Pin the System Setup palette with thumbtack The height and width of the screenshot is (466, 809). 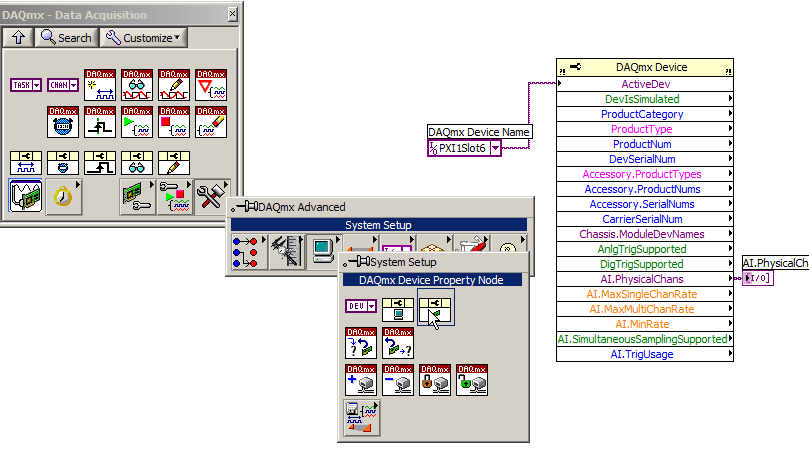click(357, 262)
